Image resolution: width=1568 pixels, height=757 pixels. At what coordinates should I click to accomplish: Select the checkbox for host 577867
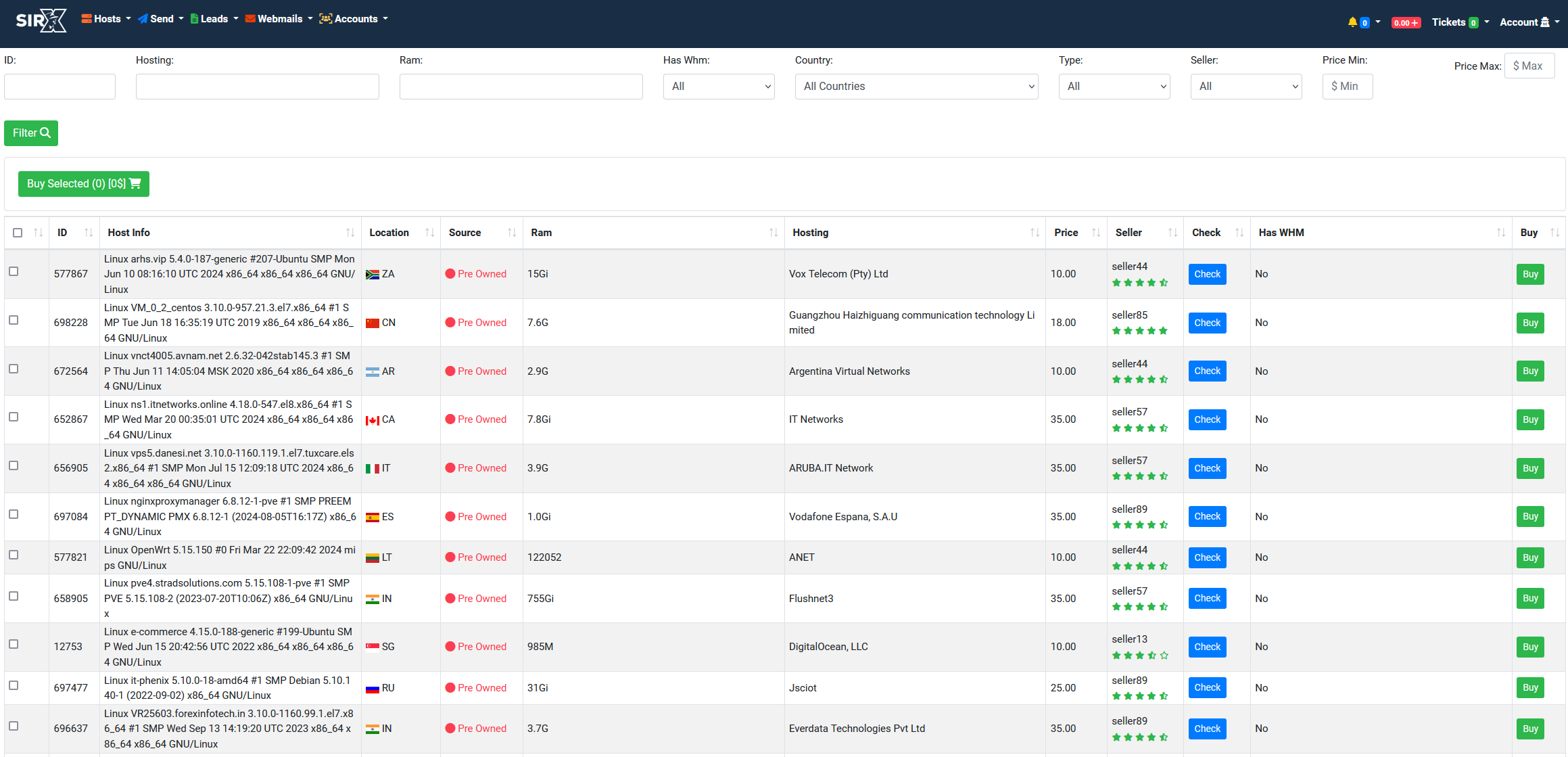(x=14, y=271)
